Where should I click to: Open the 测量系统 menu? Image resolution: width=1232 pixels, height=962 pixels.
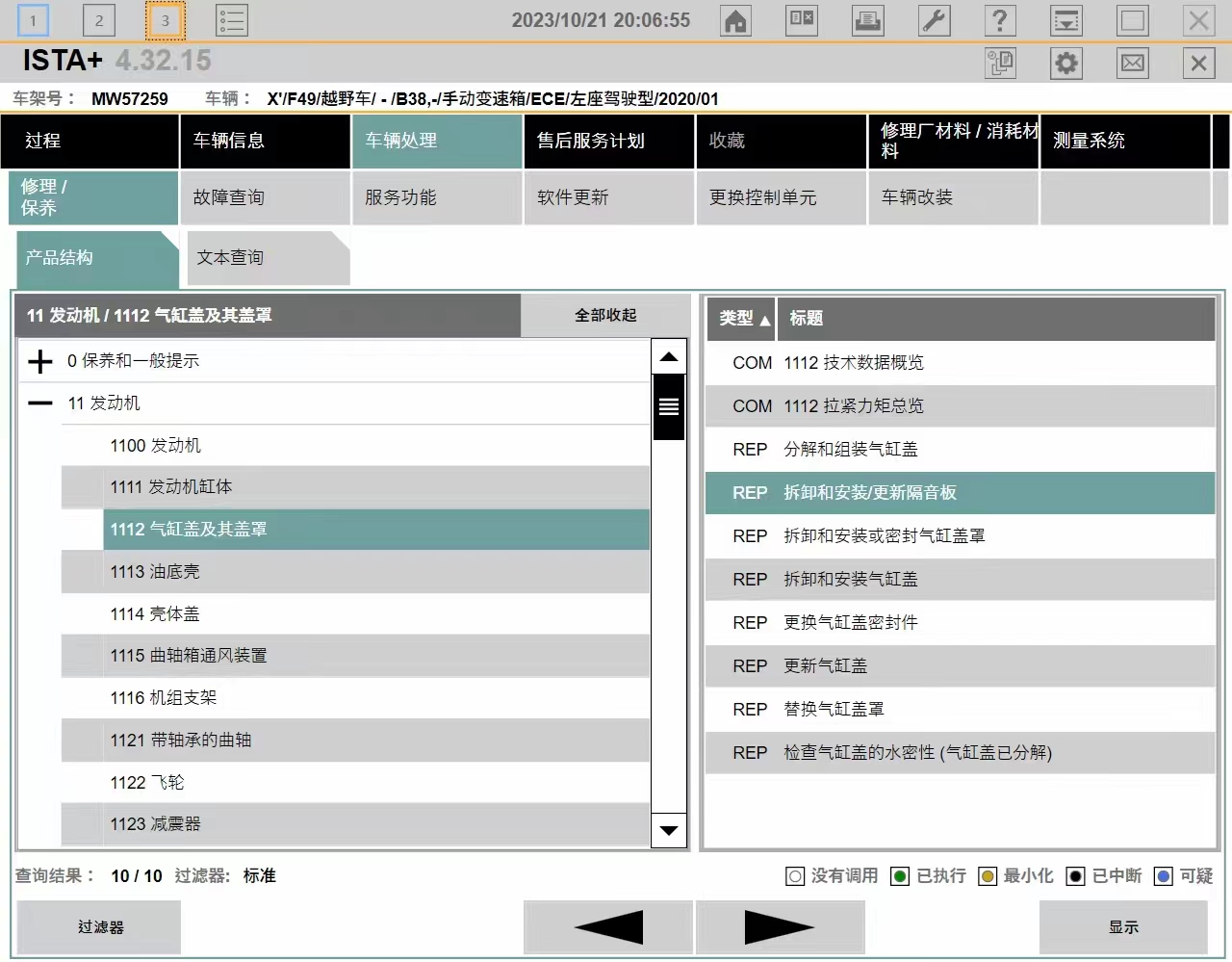click(x=1125, y=141)
